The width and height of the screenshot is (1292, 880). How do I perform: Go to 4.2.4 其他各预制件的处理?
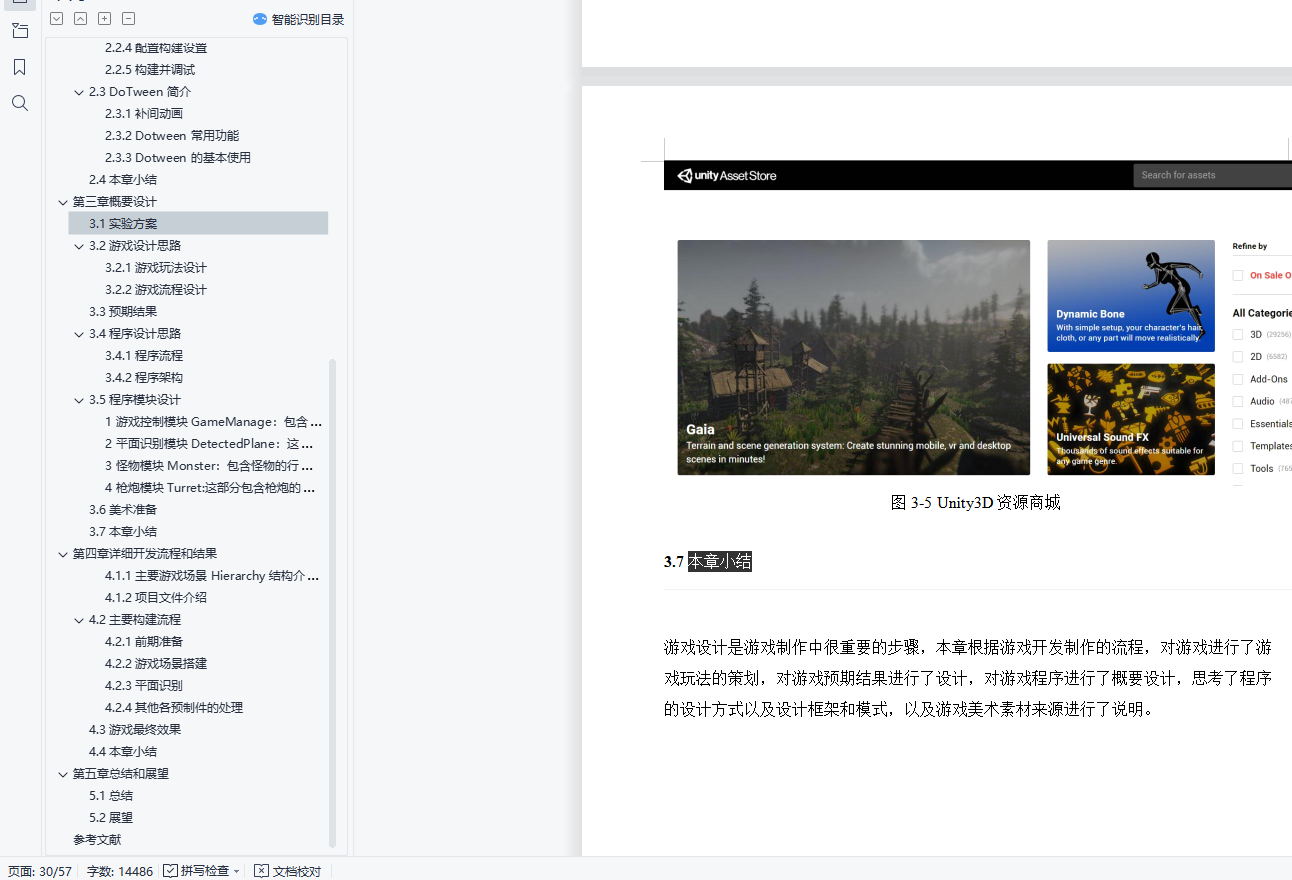tap(174, 708)
